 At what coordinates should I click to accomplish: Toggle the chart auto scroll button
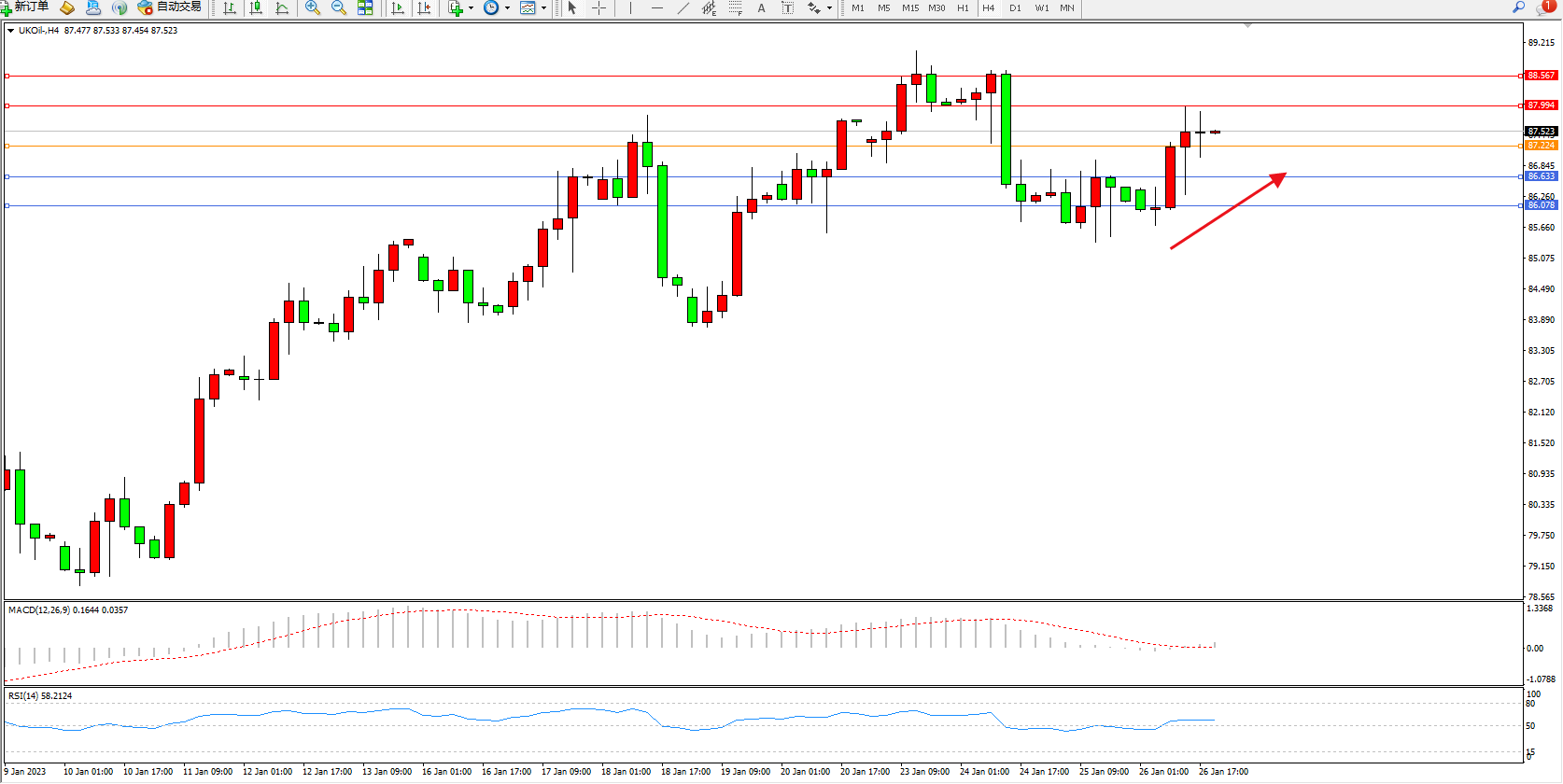[x=398, y=7]
